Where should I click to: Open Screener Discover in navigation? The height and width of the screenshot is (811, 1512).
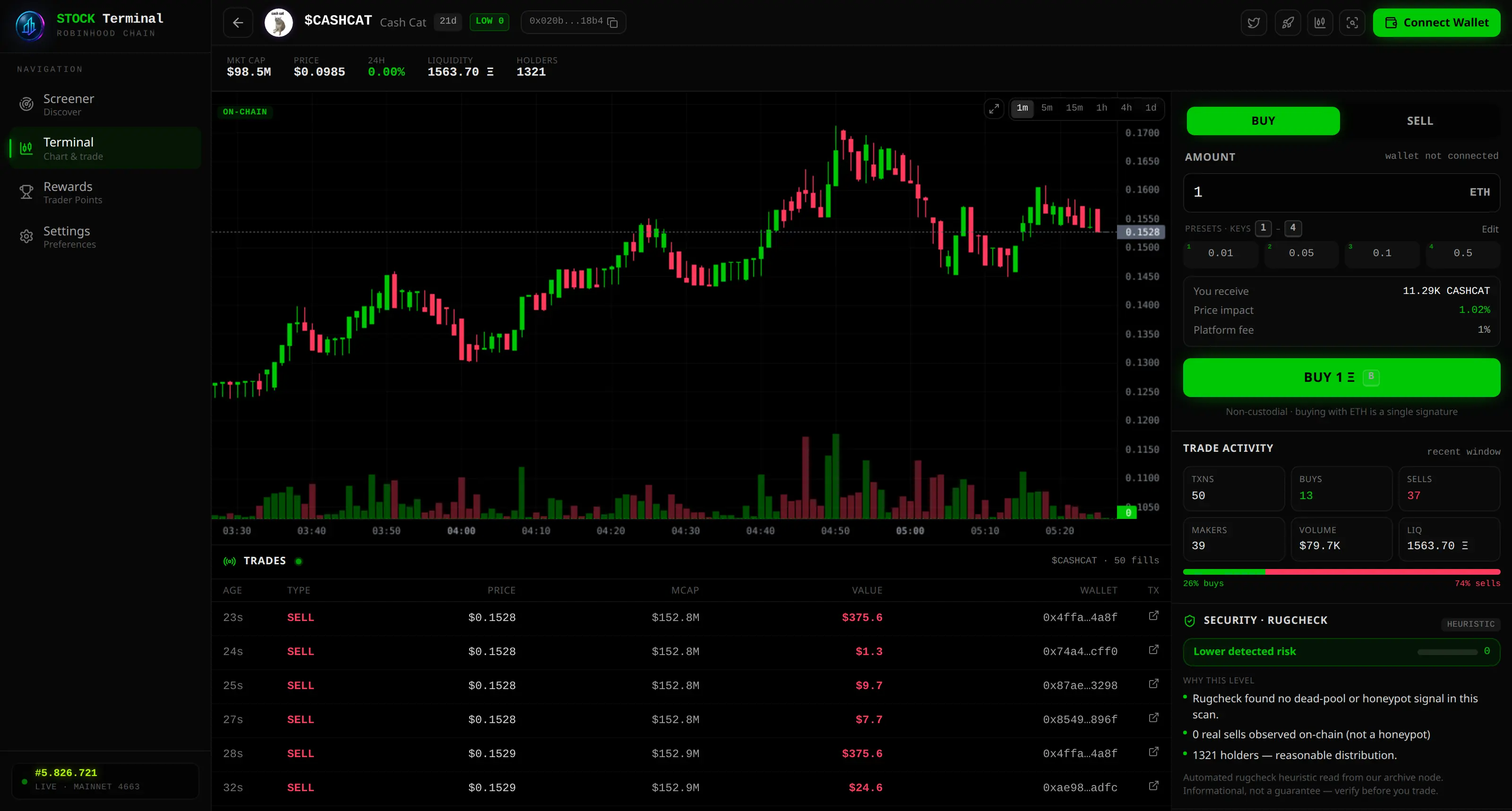[106, 104]
